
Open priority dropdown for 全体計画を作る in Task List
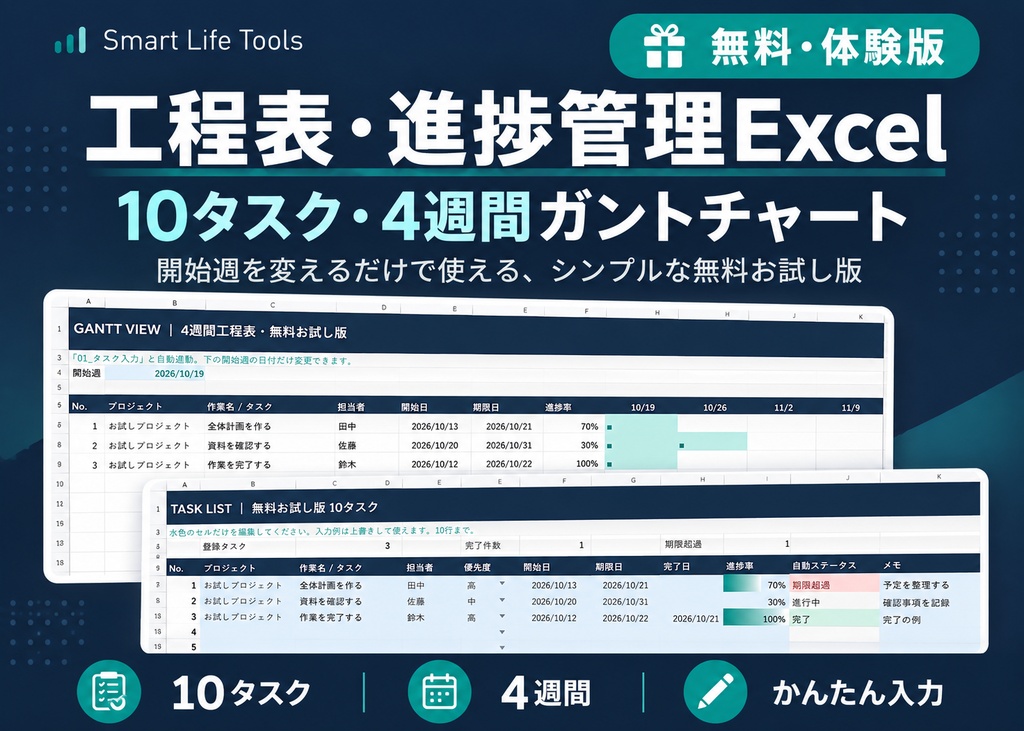[x=502, y=583]
